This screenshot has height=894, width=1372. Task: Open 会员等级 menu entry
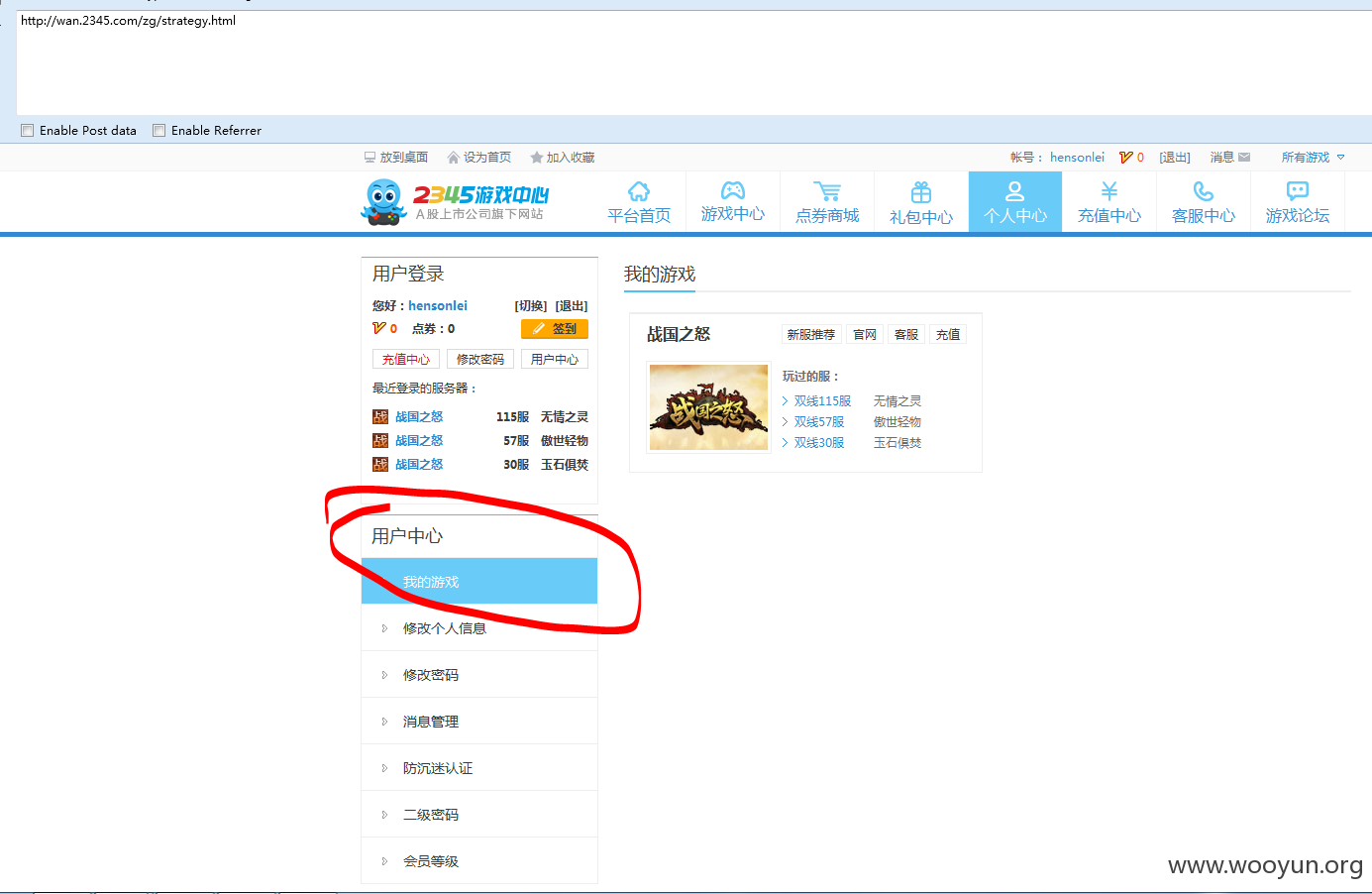[479, 860]
